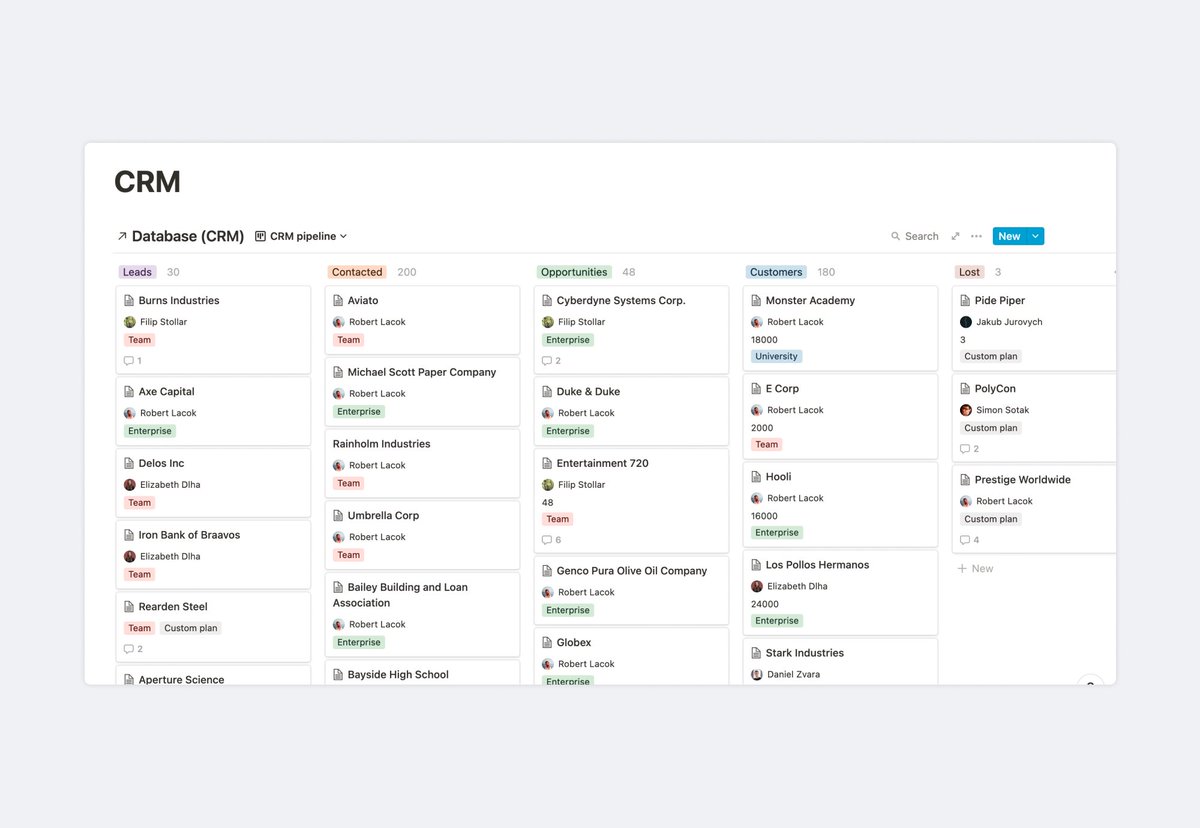Open the Database (CRM) link
Image resolution: width=1200 pixels, height=828 pixels.
coord(187,236)
